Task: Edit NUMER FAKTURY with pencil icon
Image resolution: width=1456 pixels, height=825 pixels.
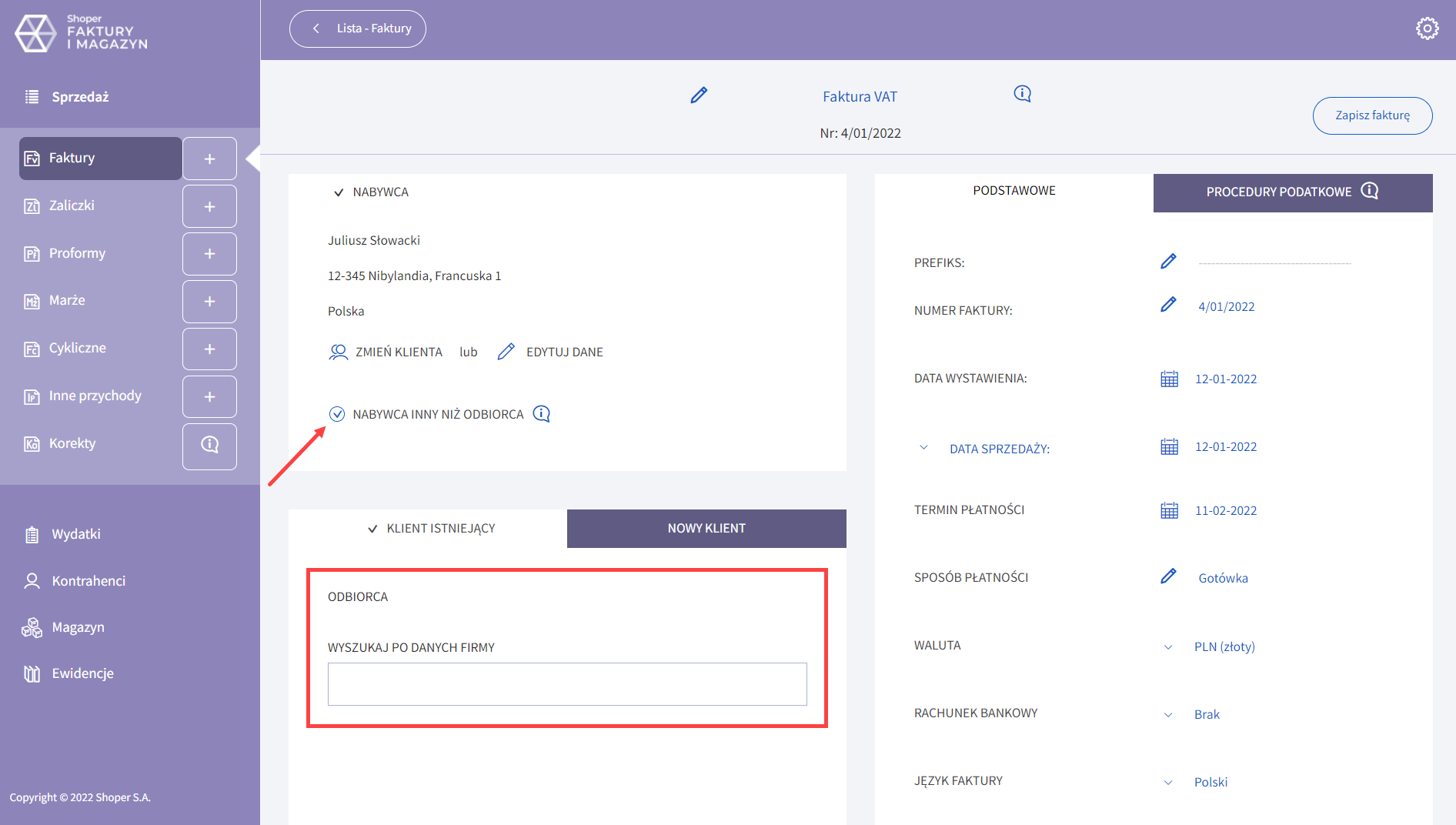Action: coord(1168,305)
